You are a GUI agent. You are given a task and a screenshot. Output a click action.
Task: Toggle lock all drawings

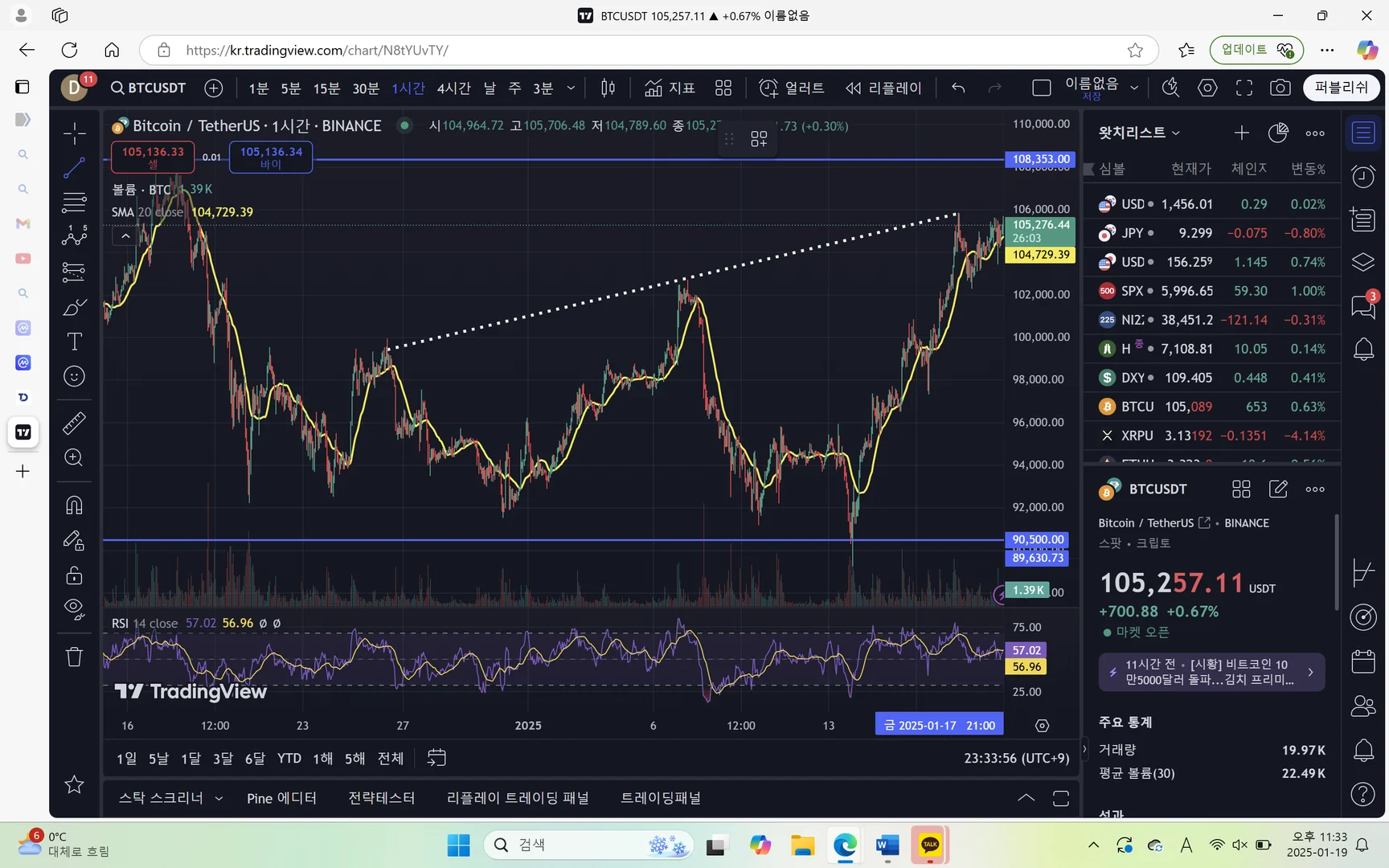[74, 575]
